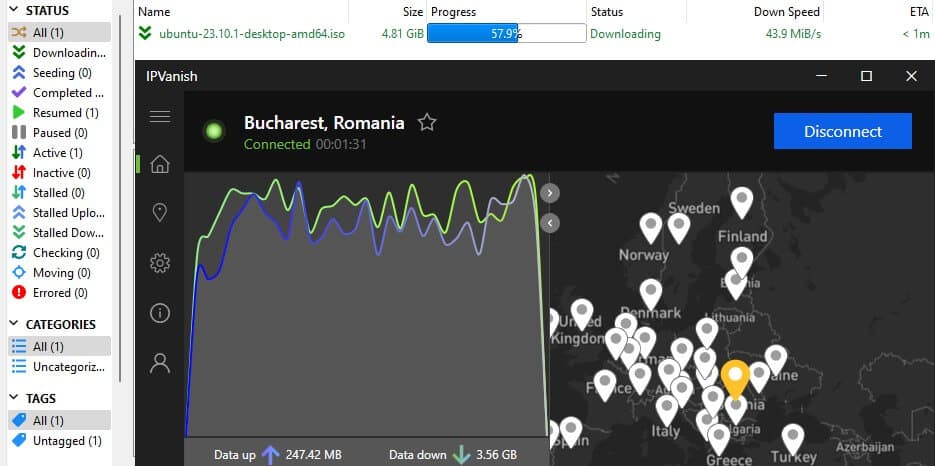935x466 pixels.
Task: Expand graph panel with right chevron
Action: pos(550,193)
